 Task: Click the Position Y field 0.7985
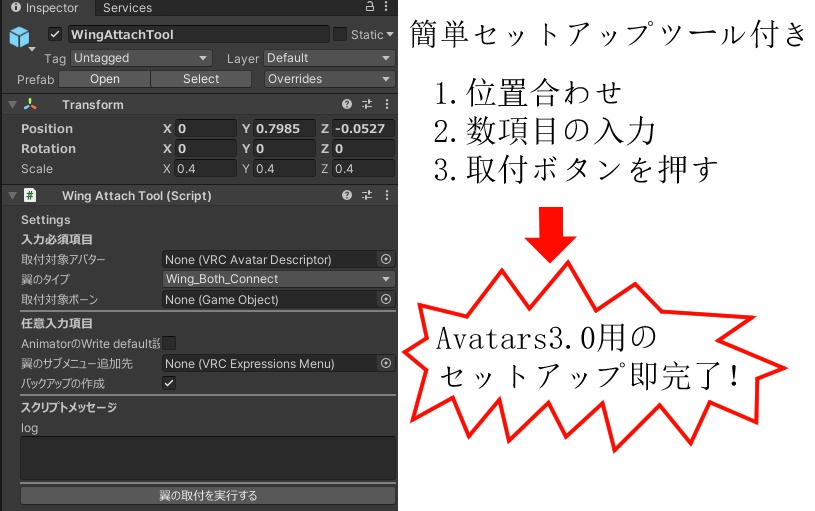284,128
